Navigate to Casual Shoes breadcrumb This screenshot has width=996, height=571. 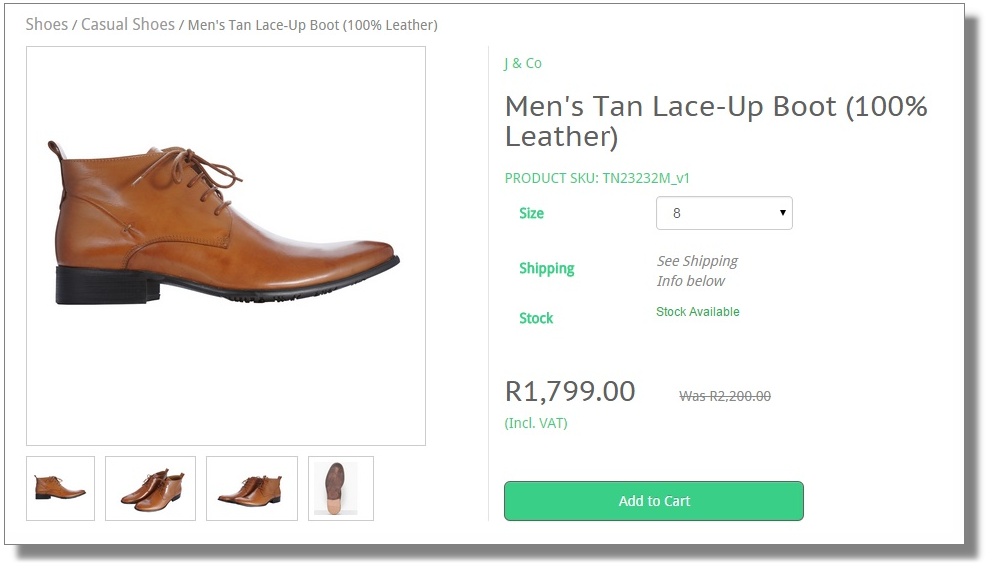click(127, 24)
